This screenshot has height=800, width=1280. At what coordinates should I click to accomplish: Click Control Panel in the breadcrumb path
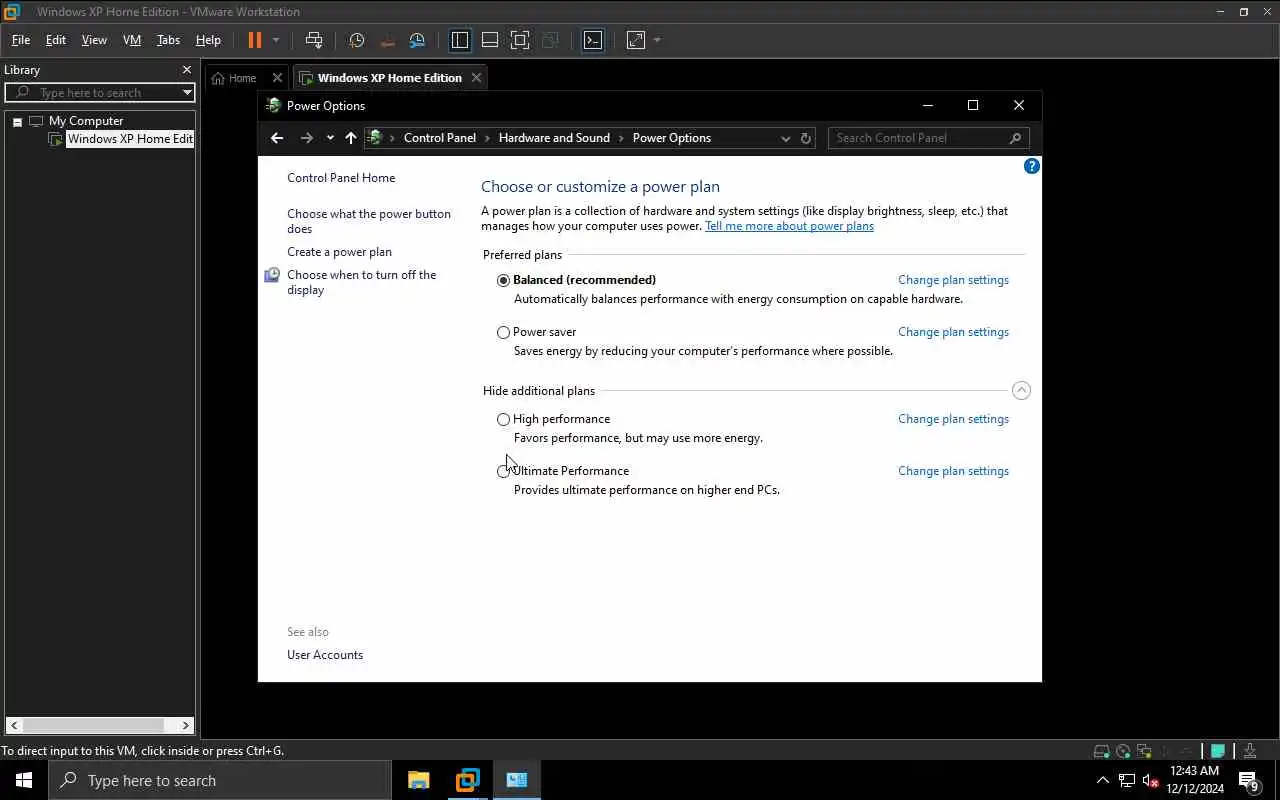coord(440,138)
